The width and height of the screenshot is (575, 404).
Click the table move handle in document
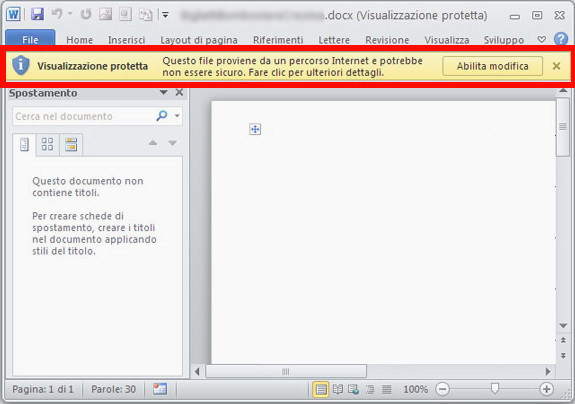click(255, 129)
